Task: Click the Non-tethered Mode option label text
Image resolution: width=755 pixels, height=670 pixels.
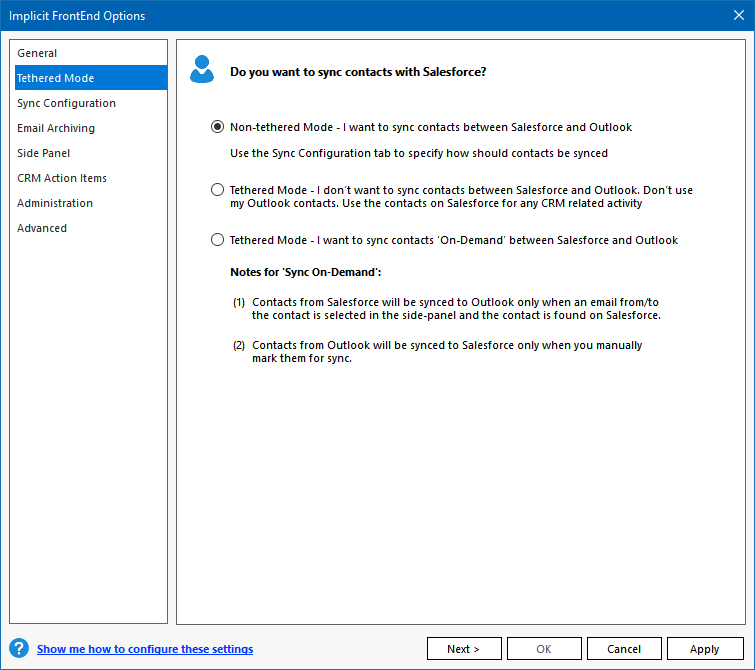Action: click(x=431, y=127)
